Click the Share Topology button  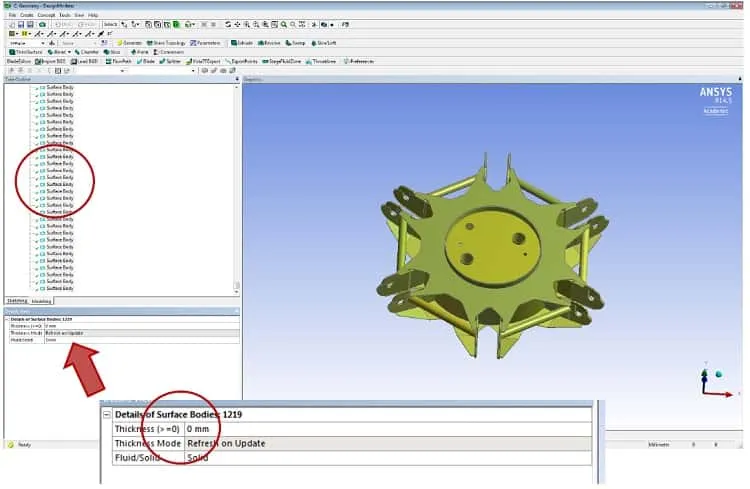(x=166, y=43)
